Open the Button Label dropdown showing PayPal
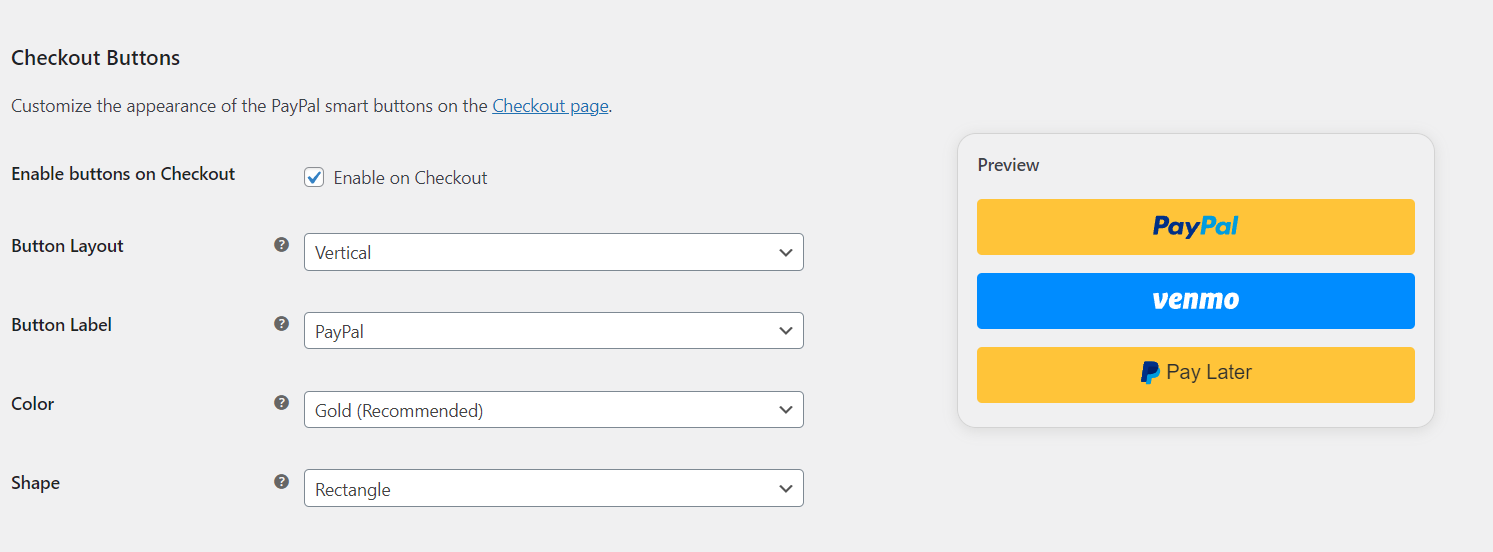Screen dimensions: 1493x552 pyautogui.click(x=553, y=331)
